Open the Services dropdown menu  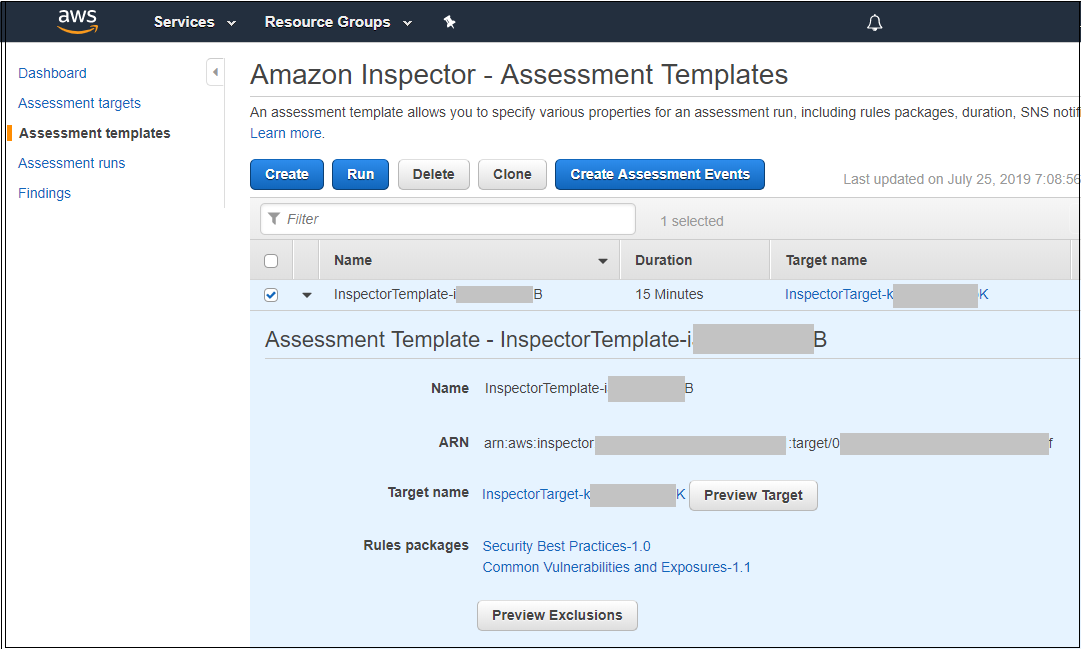pyautogui.click(x=194, y=22)
